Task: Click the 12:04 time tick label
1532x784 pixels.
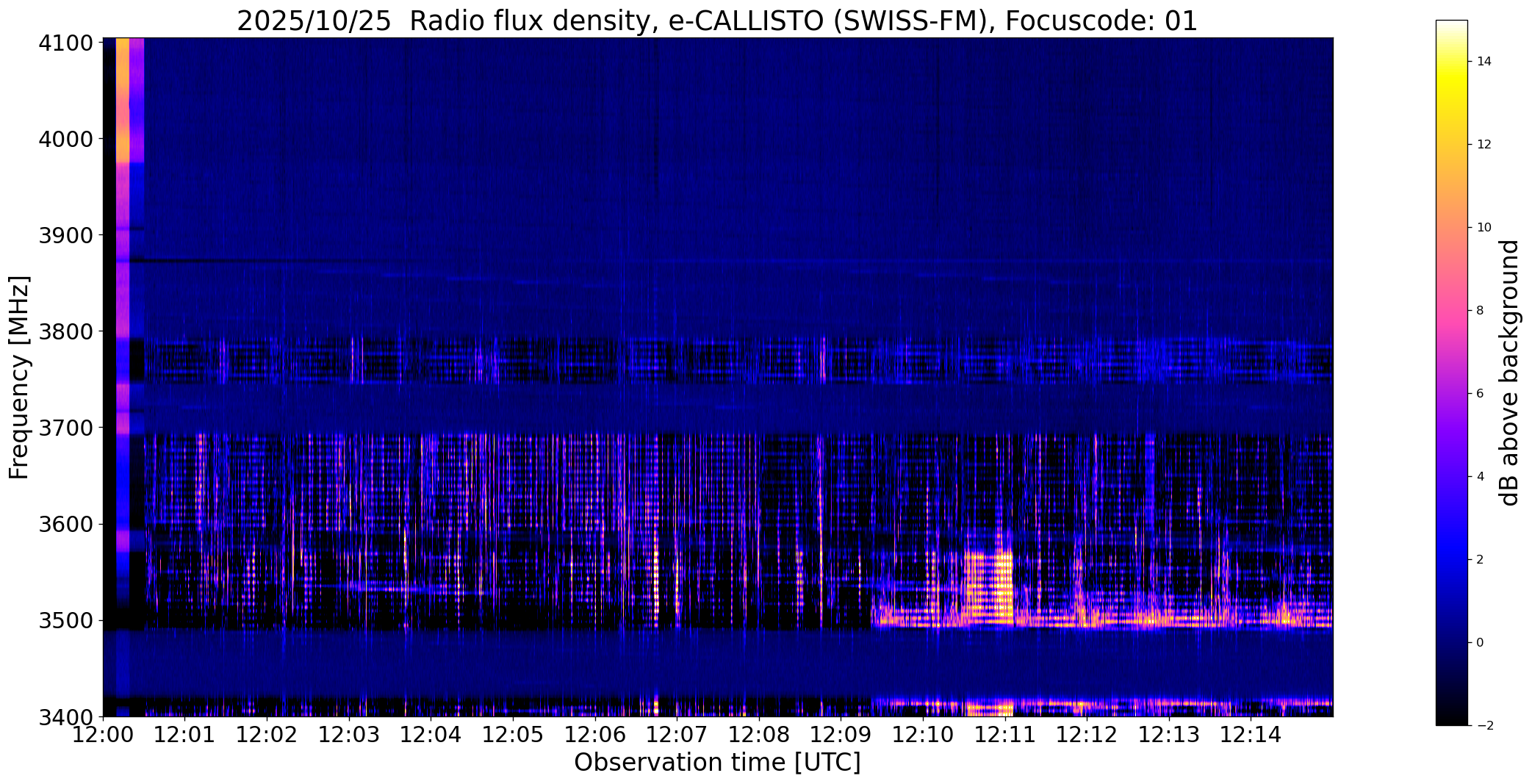Action: click(431, 735)
